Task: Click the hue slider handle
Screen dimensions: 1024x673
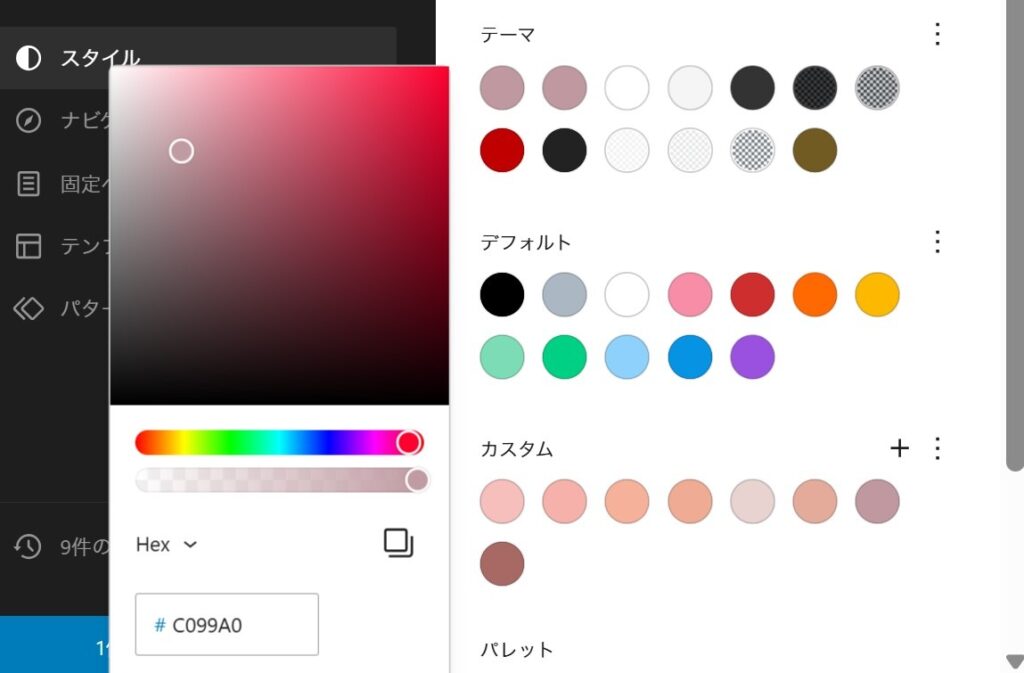Action: [x=409, y=443]
